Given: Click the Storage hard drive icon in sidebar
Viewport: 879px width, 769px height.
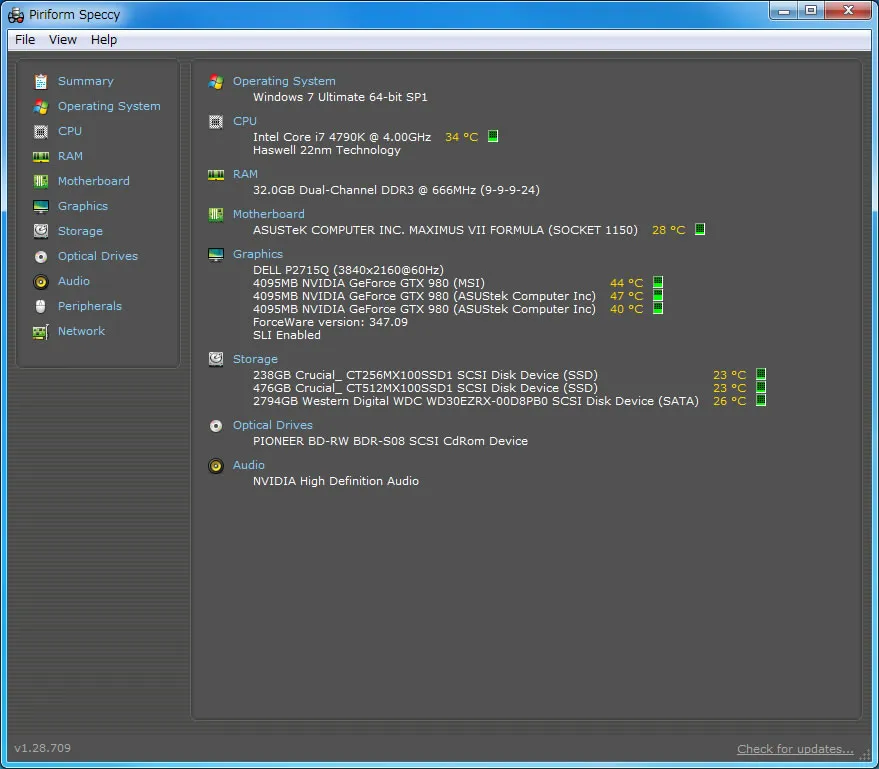Looking at the screenshot, I should coord(40,231).
